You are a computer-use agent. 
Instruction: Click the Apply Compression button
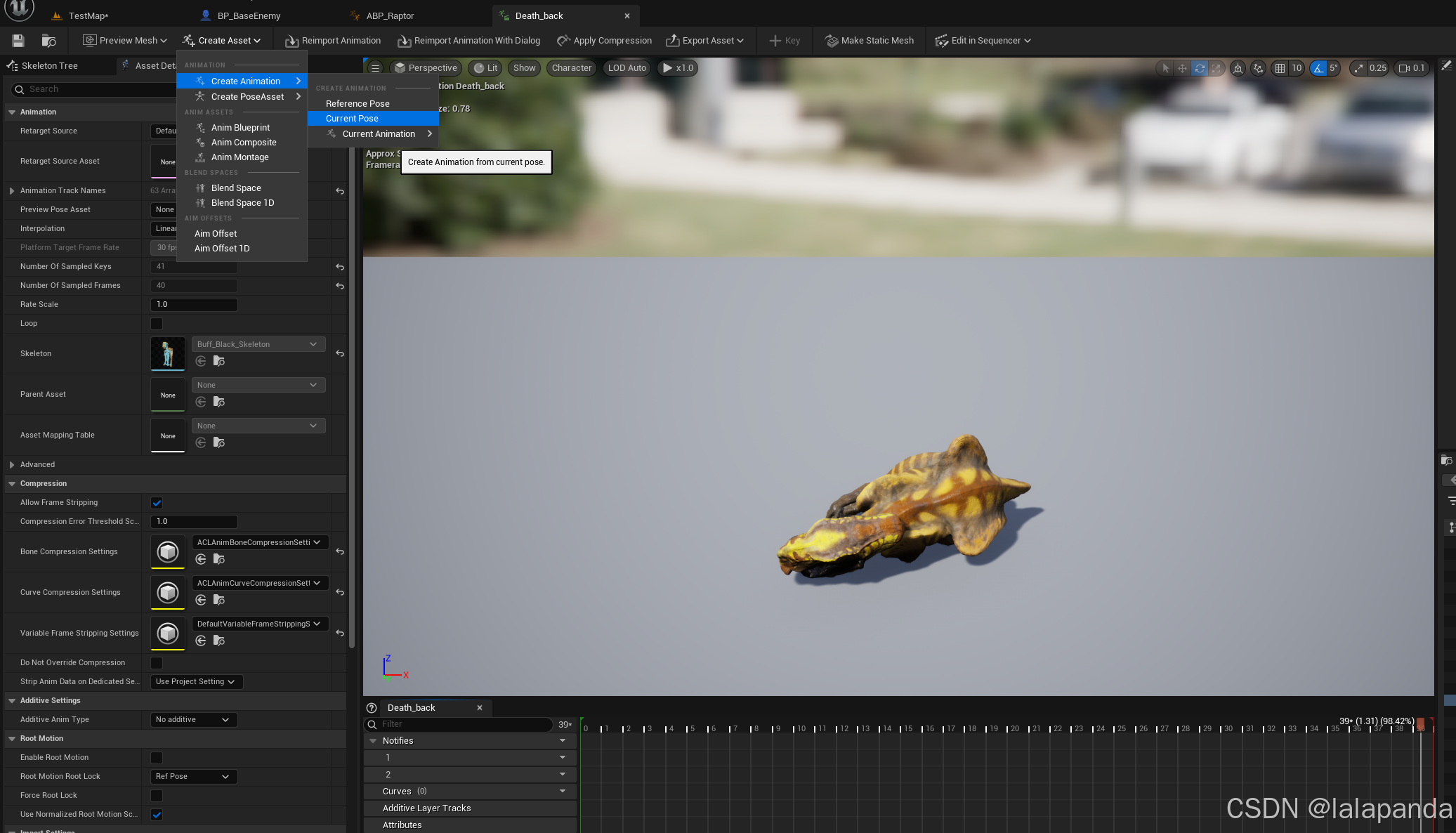click(604, 41)
